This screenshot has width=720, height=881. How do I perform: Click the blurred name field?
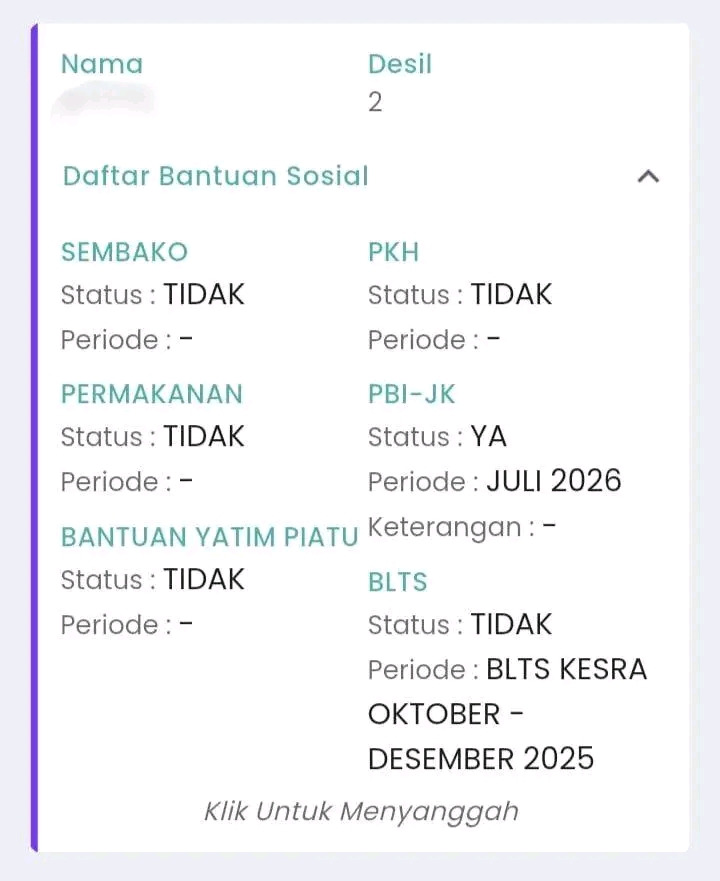pyautogui.click(x=104, y=102)
